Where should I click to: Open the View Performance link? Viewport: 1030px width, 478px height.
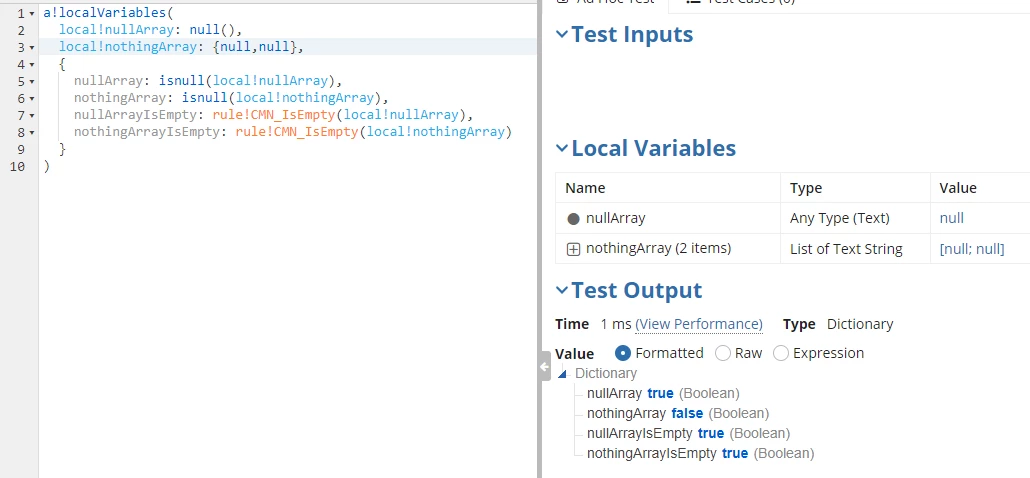[x=699, y=324]
